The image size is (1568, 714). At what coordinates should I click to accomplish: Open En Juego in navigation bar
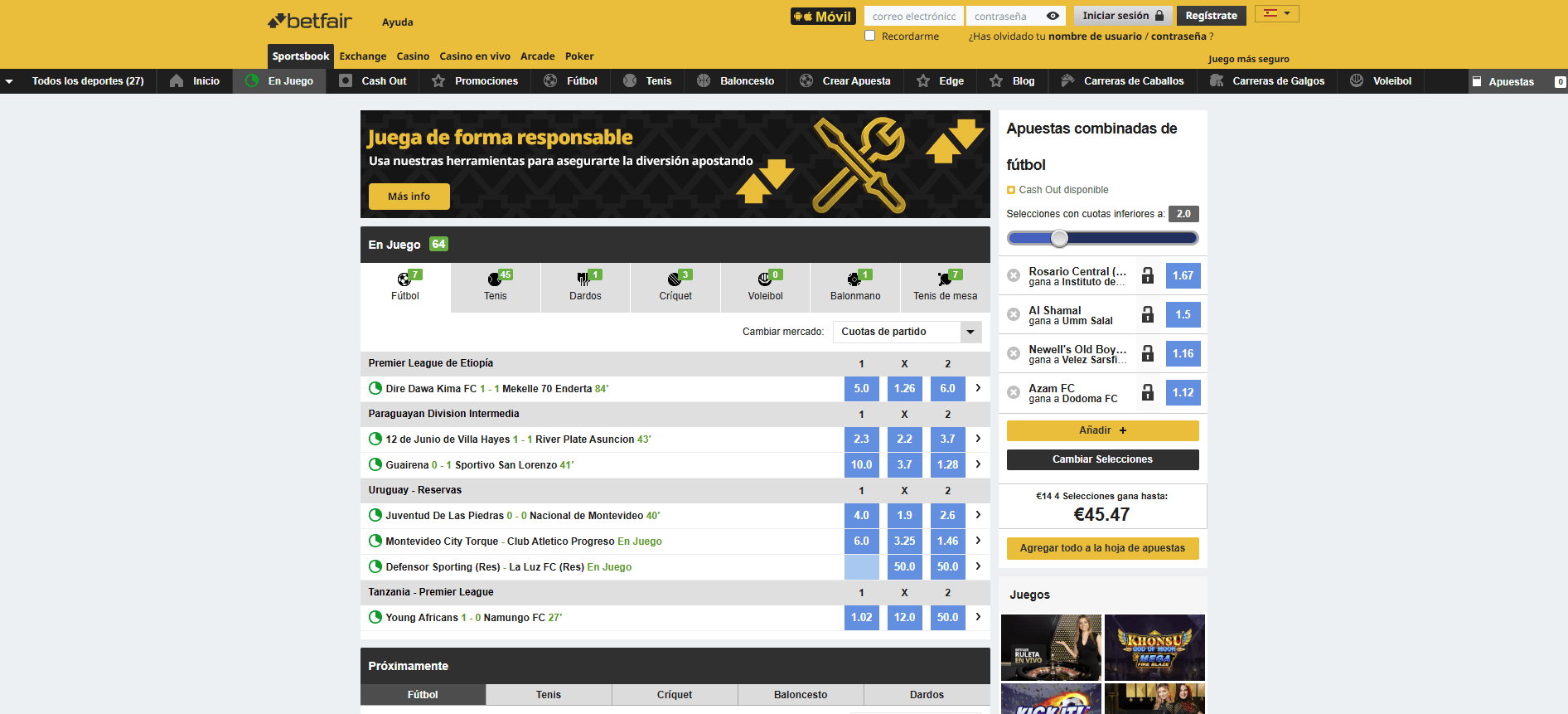click(x=279, y=81)
